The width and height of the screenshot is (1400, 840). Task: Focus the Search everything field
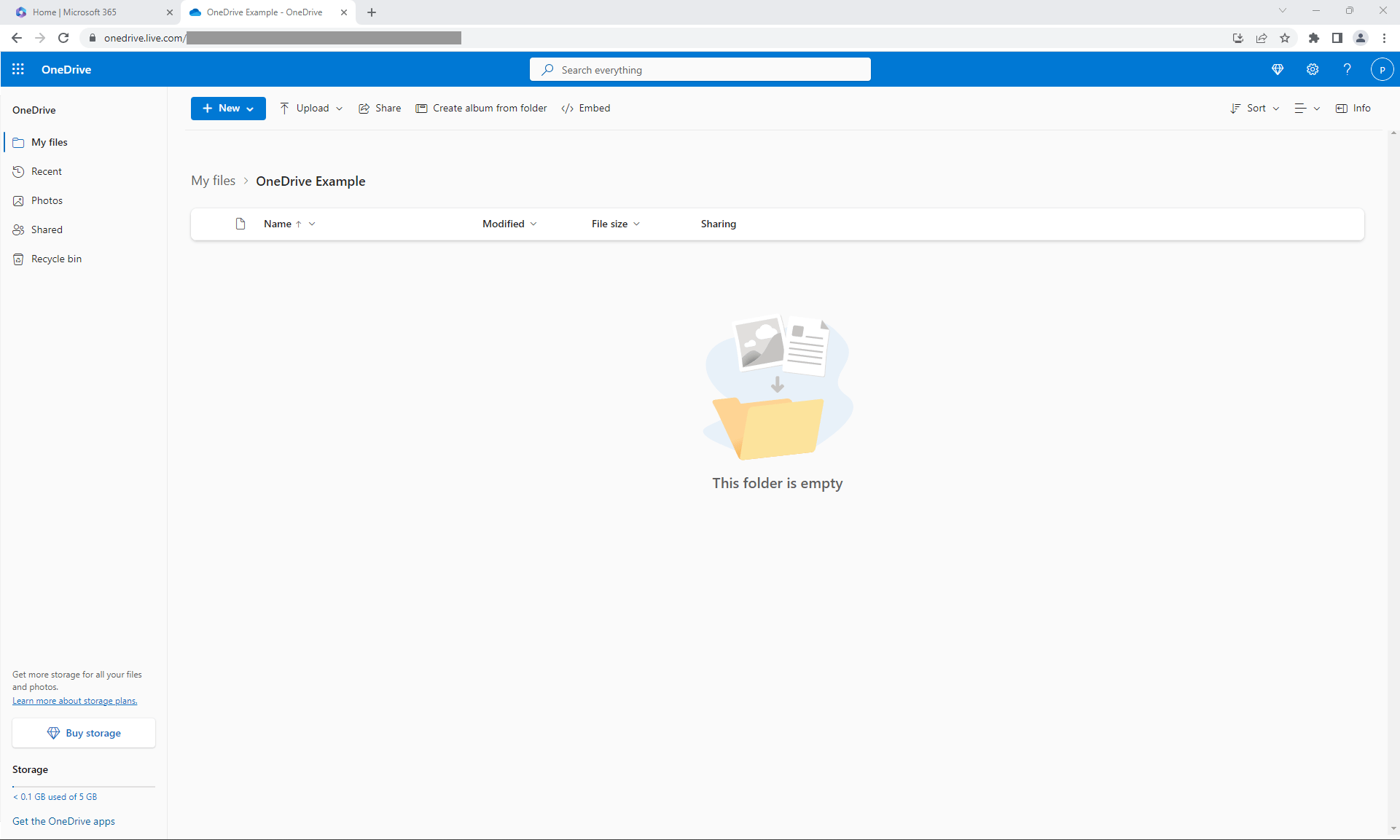coord(700,70)
